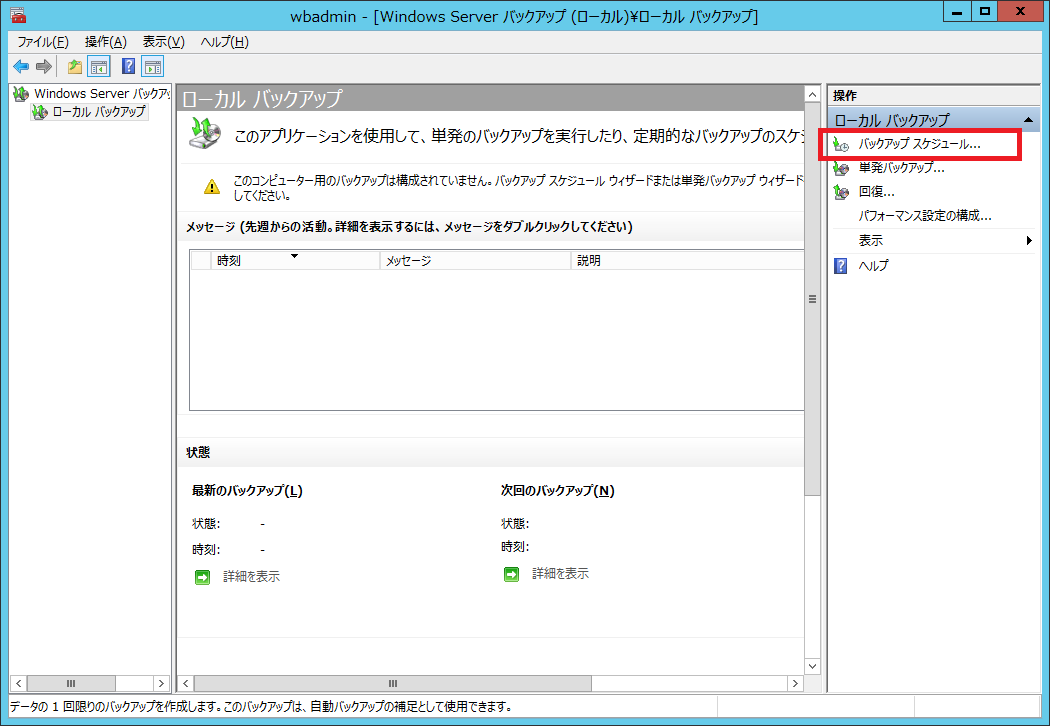Viewport: 1050px width, 726px height.
Task: Click the tree pane scroll right arrow
Action: (x=161, y=684)
